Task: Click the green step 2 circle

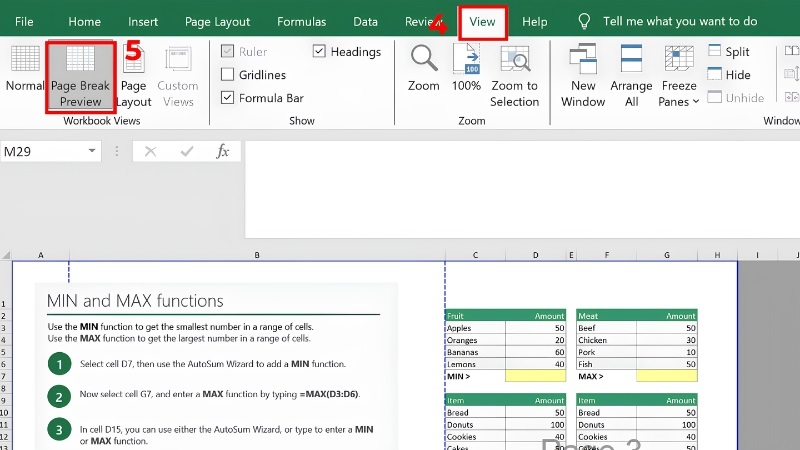Action: tap(59, 396)
